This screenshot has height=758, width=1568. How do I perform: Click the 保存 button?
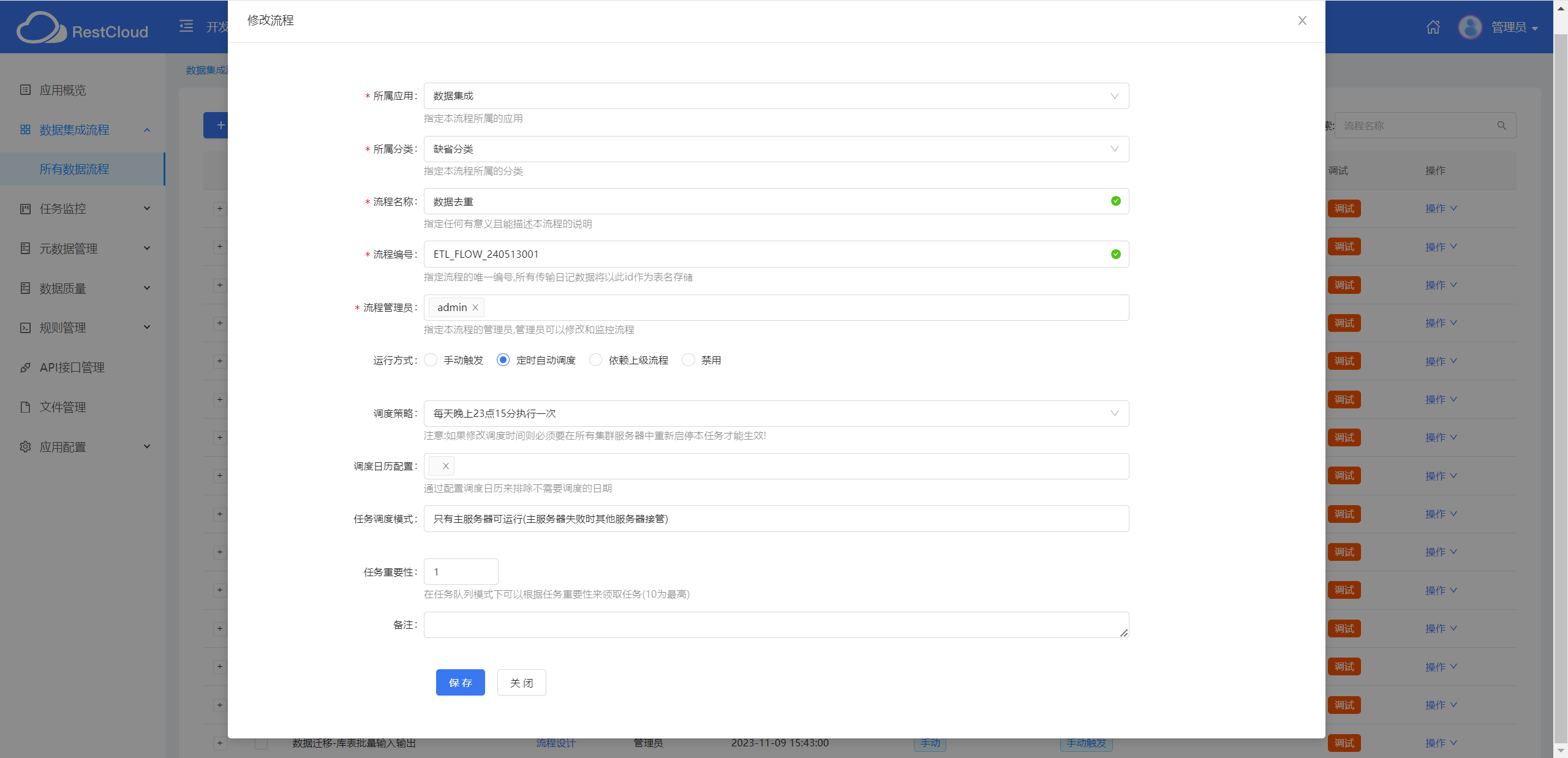pyautogui.click(x=460, y=682)
